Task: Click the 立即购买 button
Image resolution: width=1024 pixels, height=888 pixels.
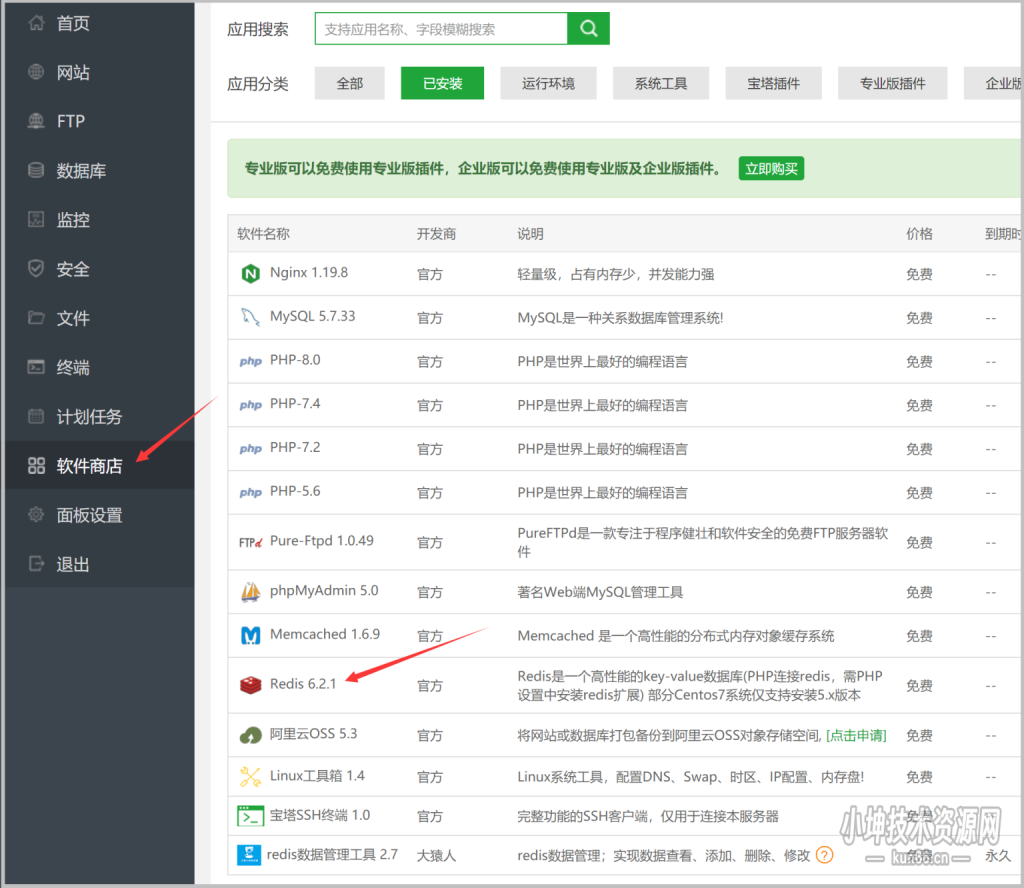Action: (x=770, y=168)
